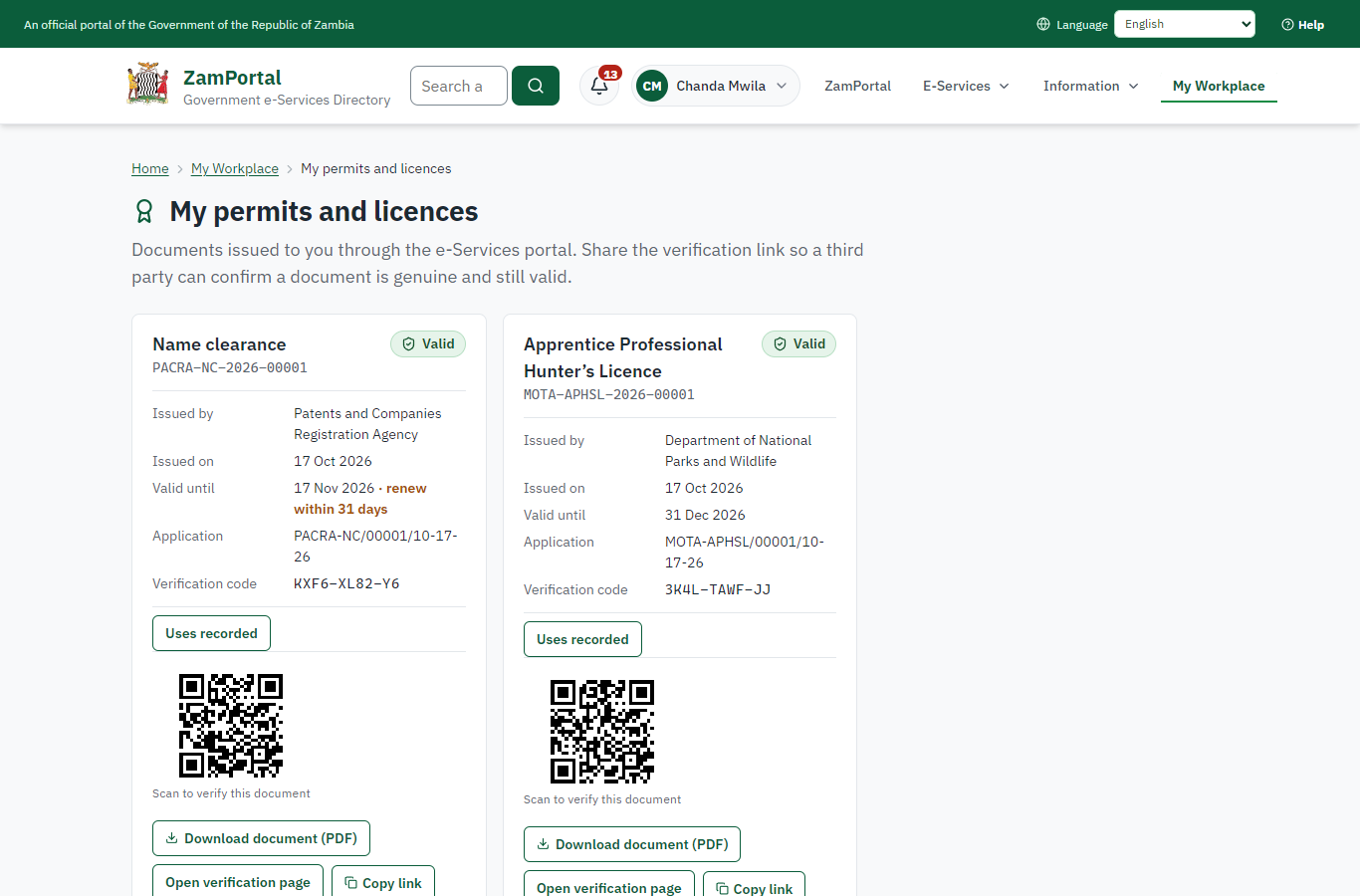Click reference PACRA-NC-2026-00001
The image size is (1360, 896).
(230, 367)
